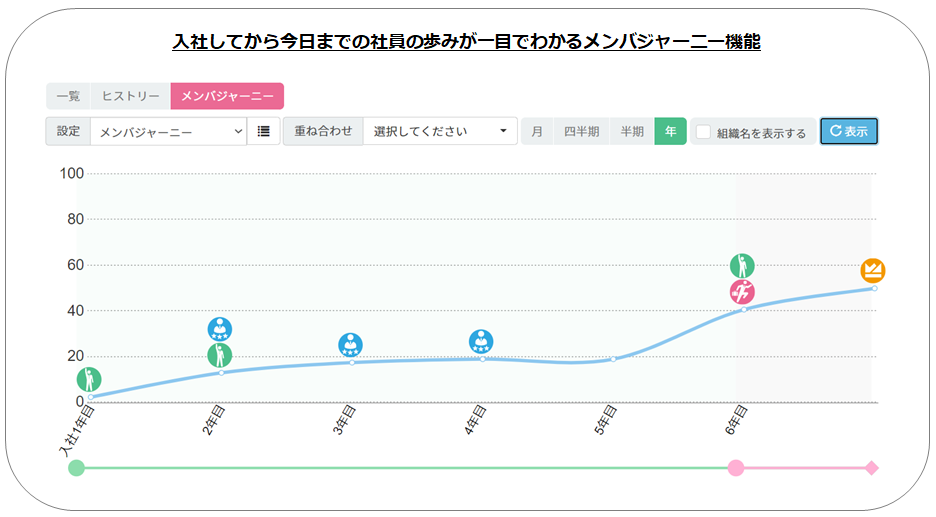Click the green person icon at 入社1年目

[89, 380]
